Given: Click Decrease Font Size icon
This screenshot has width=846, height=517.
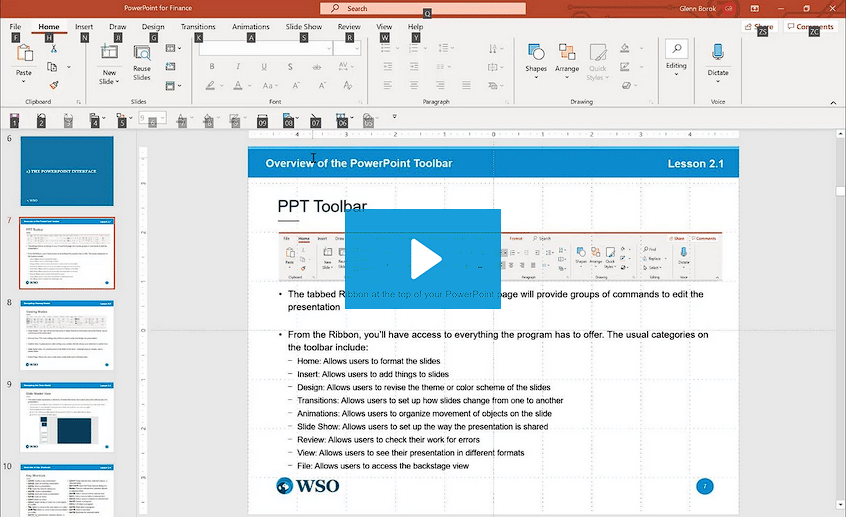Looking at the screenshot, I should (x=322, y=85).
